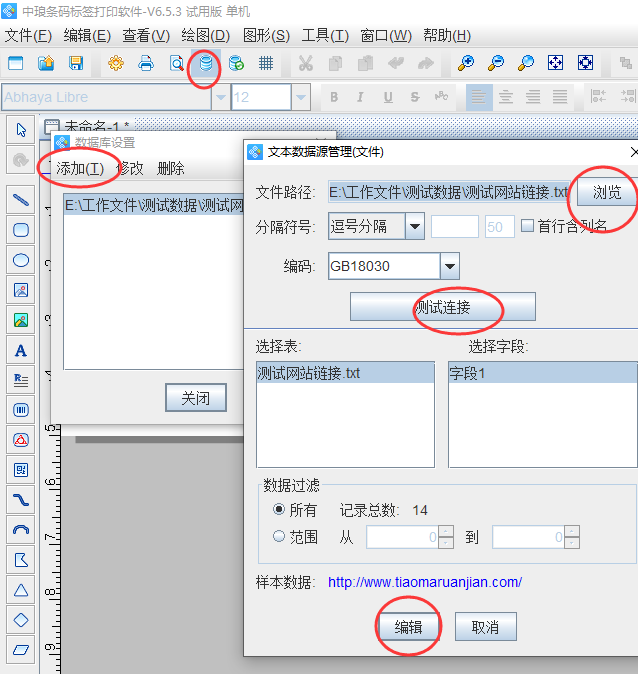
Task: Select 字段1 in the field list
Action: 542,373
